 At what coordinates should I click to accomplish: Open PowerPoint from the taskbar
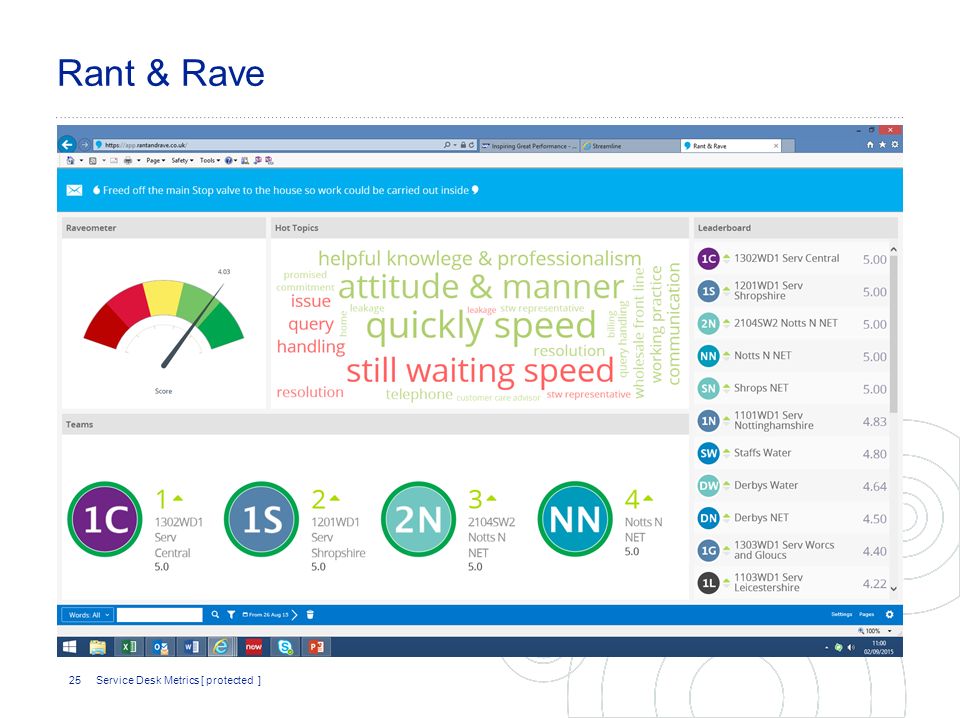click(316, 647)
